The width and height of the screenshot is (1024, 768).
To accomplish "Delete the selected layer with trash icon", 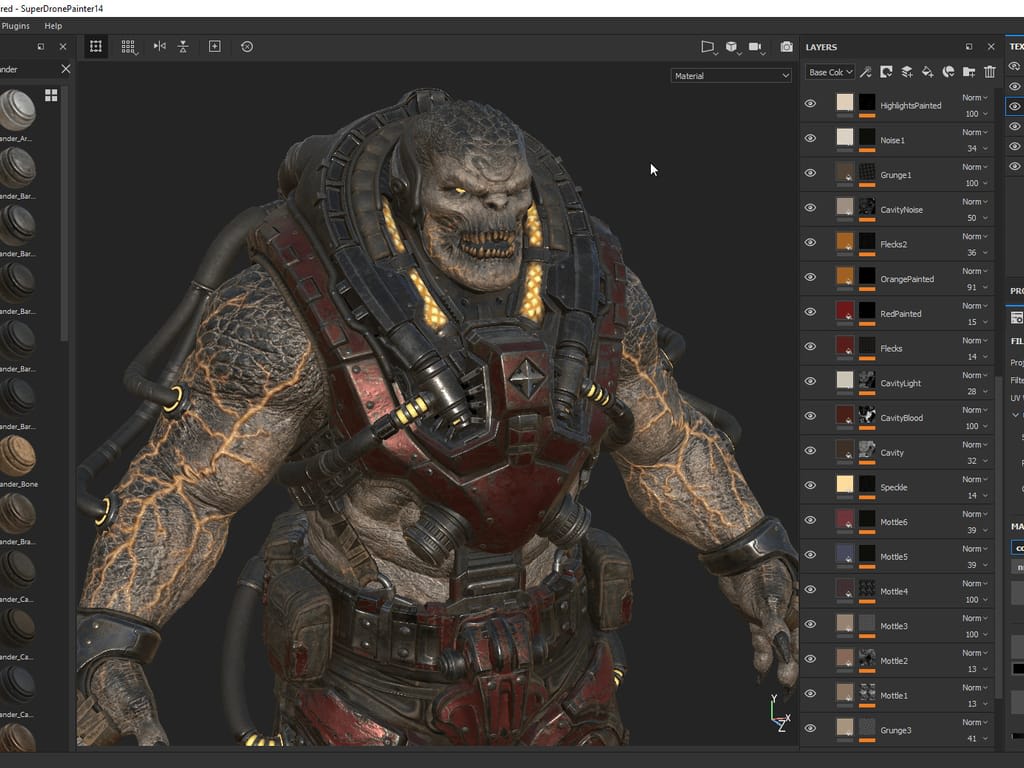I will pyautogui.click(x=990, y=72).
